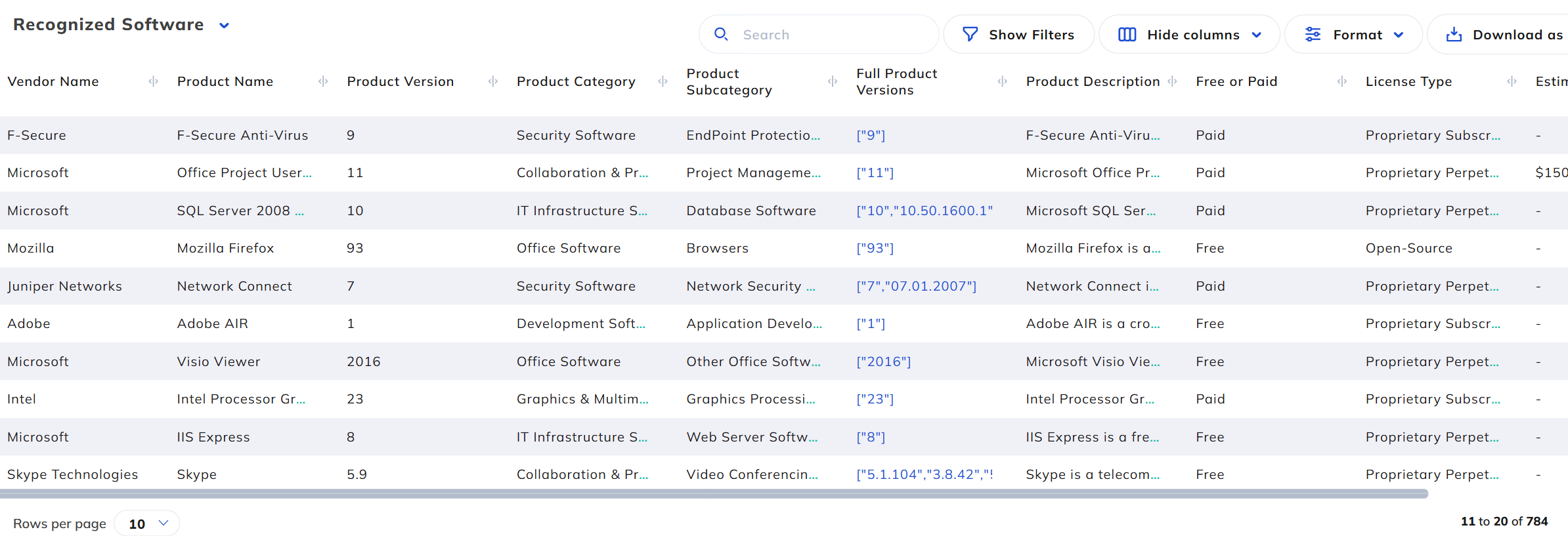Click the Adobe AIR product cell
Screen dimensions: 1568x536
pos(213,323)
